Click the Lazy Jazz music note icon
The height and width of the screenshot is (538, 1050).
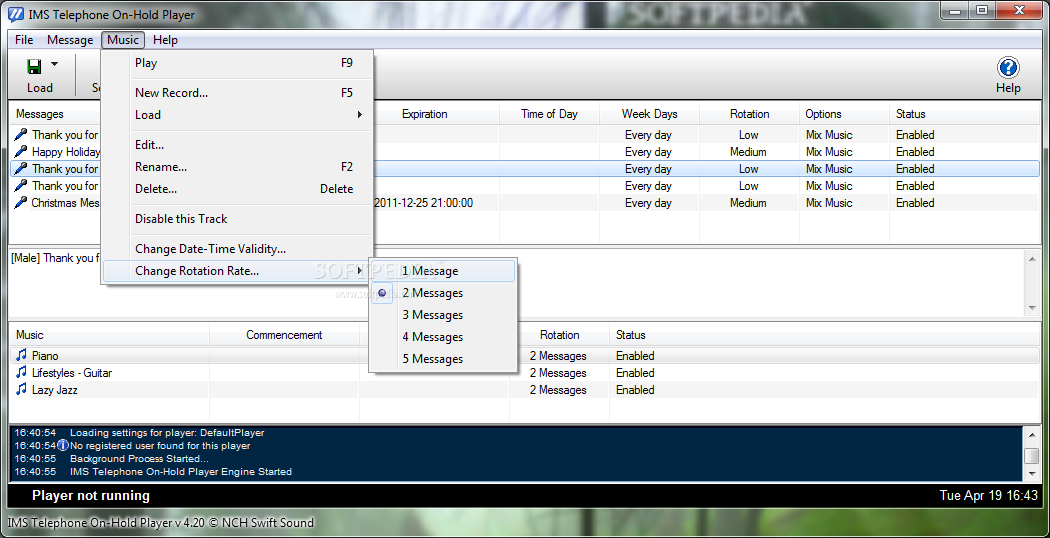click(21, 389)
